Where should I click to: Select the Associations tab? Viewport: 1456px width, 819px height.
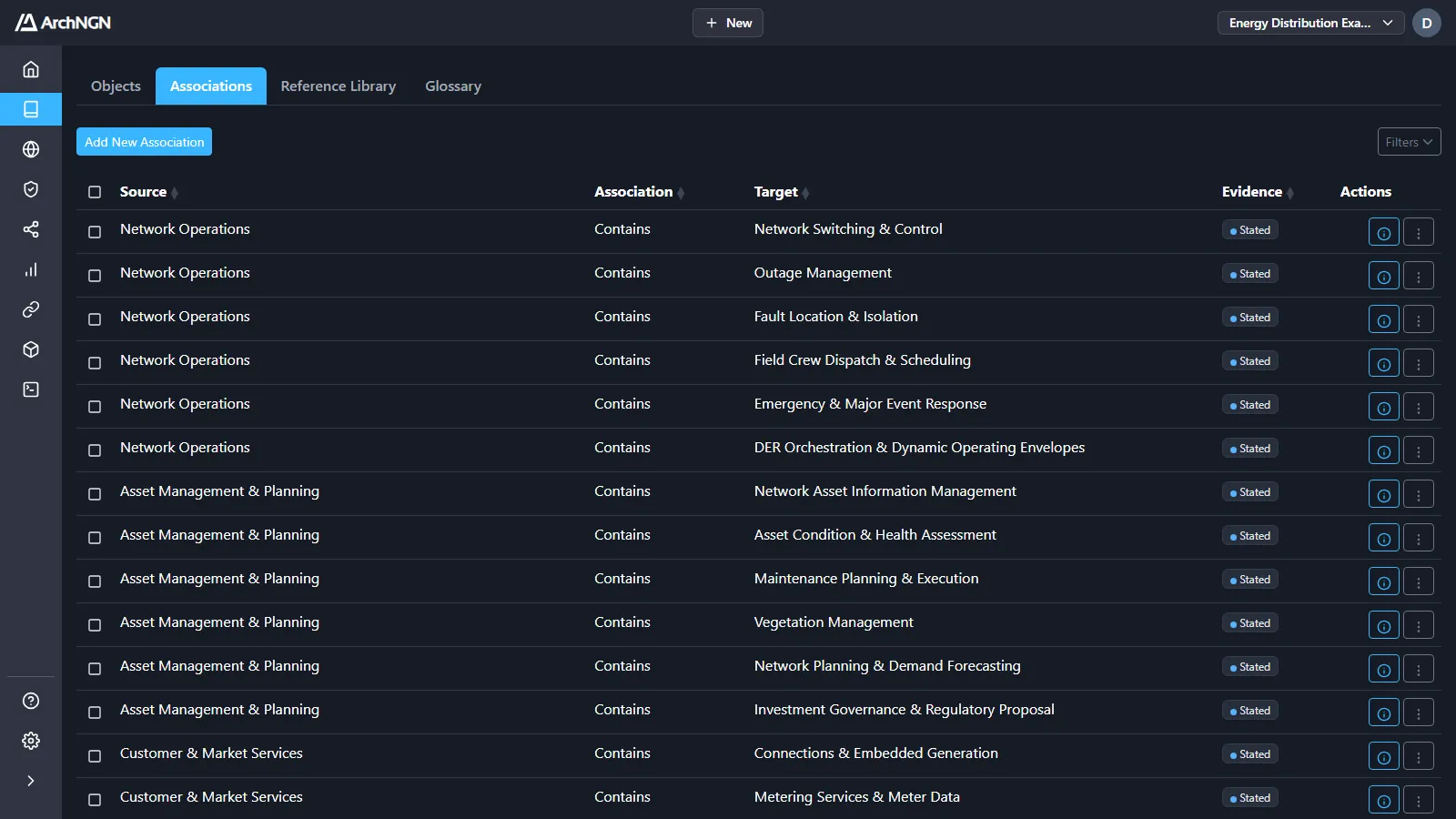pos(211,86)
